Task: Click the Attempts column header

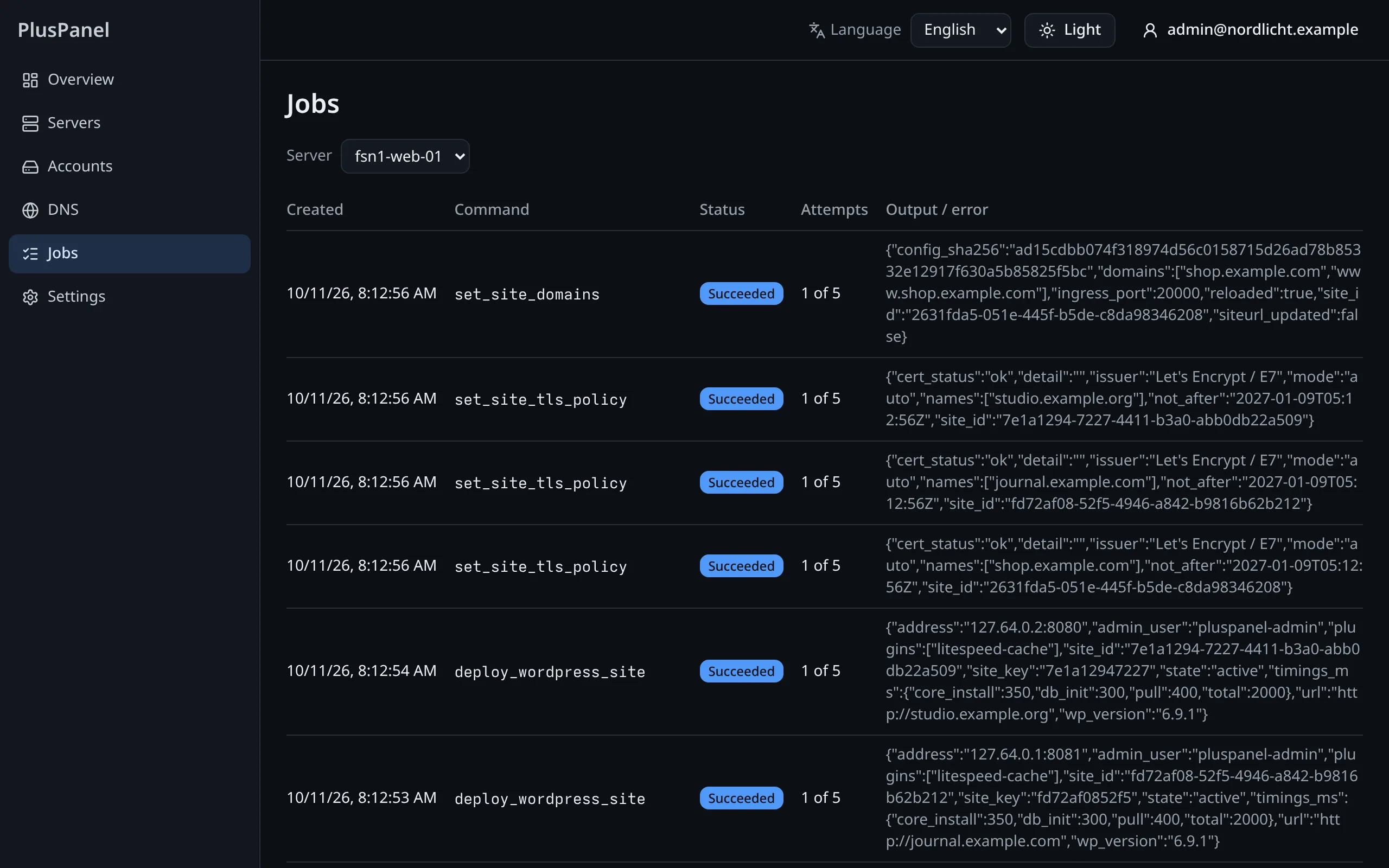Action: tap(834, 209)
